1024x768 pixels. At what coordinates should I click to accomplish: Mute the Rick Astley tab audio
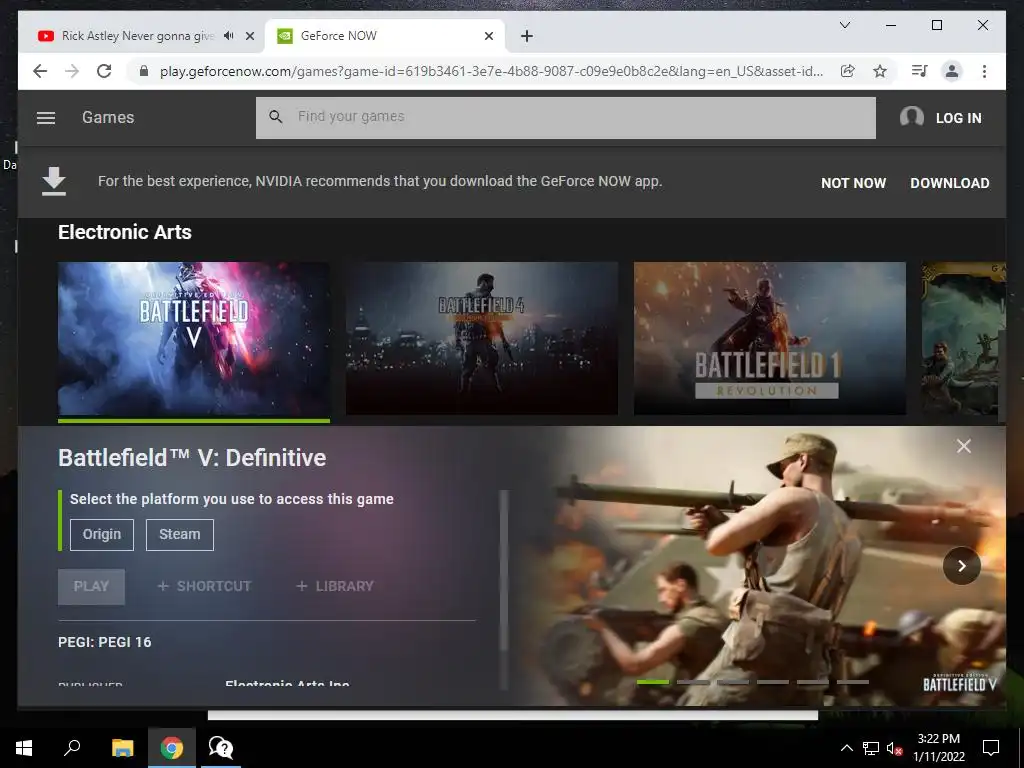tap(228, 36)
